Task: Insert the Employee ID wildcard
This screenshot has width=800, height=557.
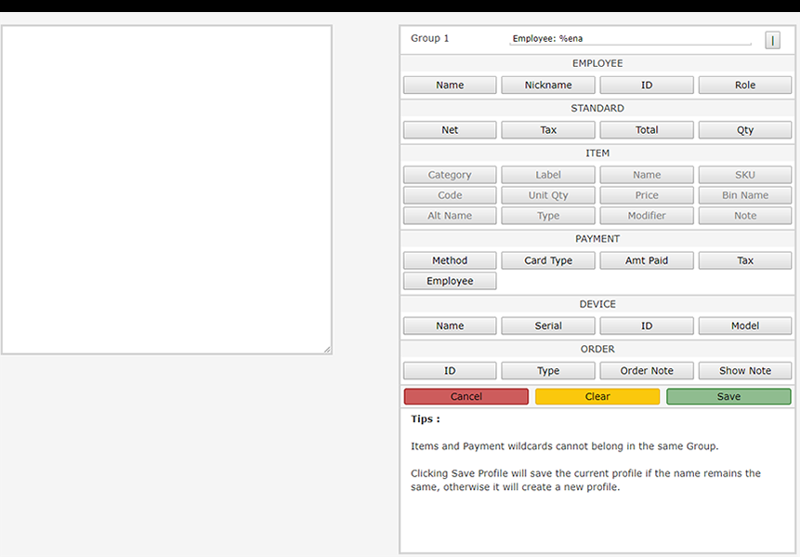Action: [x=646, y=85]
